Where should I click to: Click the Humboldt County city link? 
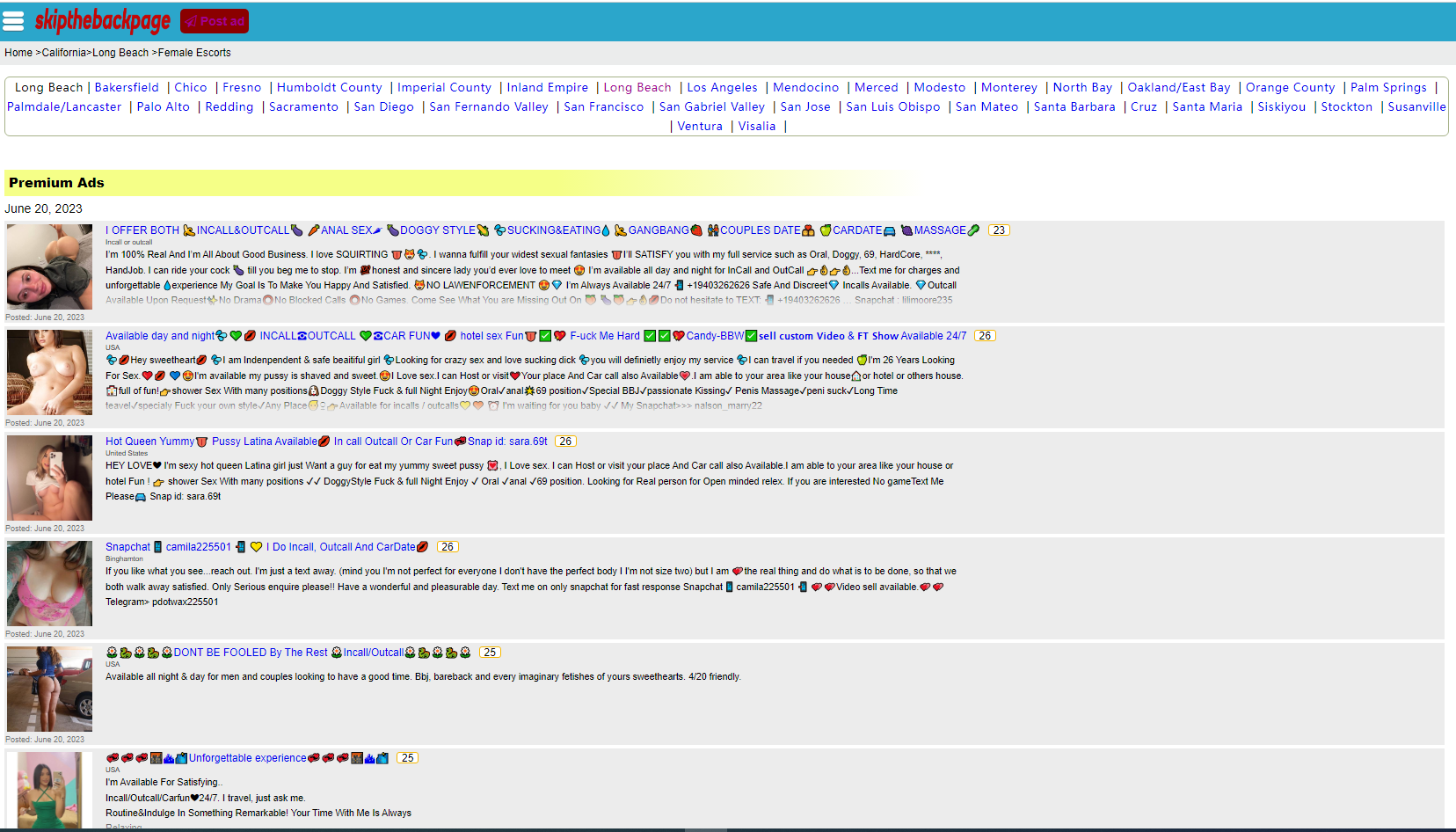[330, 88]
